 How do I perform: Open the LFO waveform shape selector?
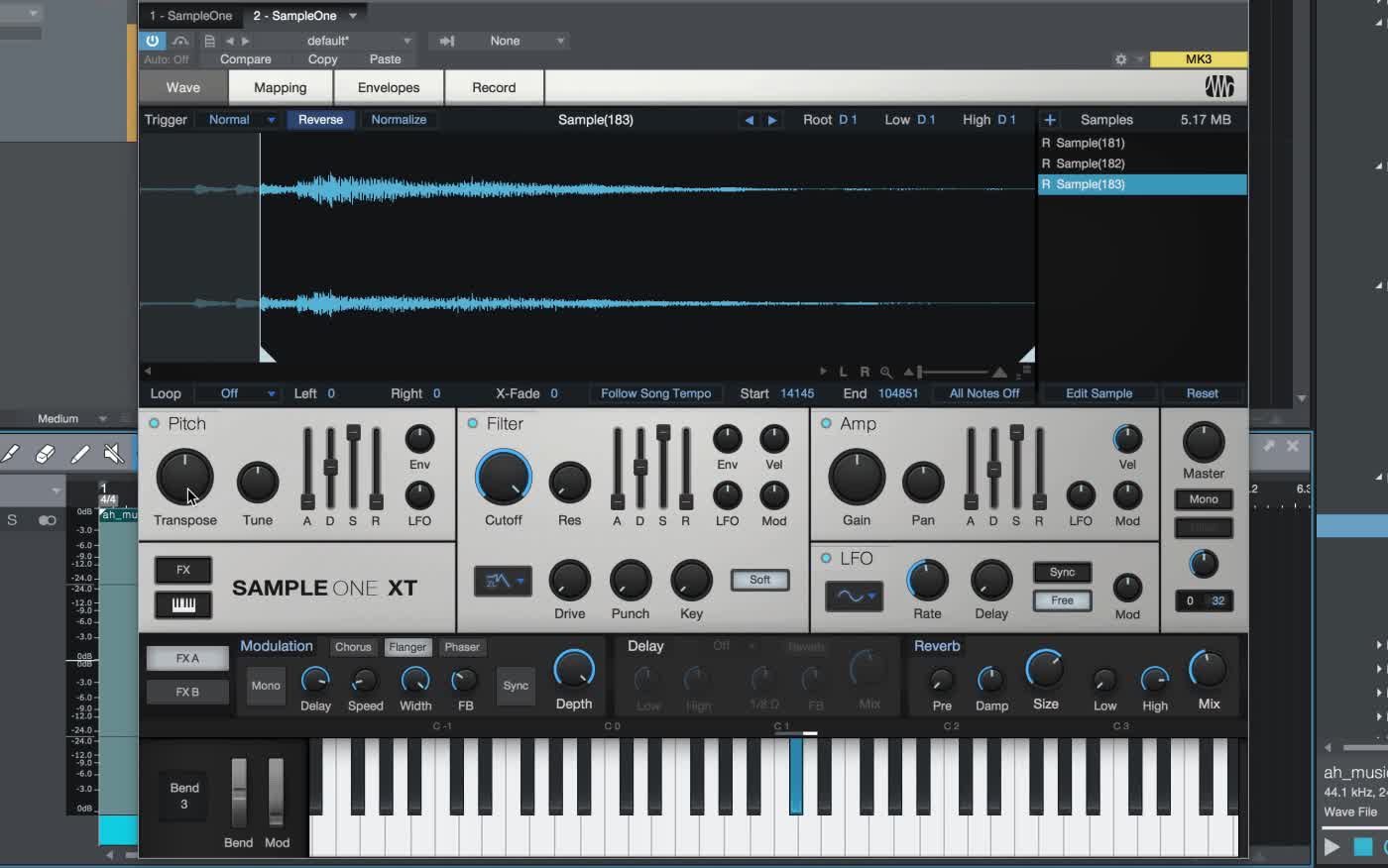(x=855, y=596)
